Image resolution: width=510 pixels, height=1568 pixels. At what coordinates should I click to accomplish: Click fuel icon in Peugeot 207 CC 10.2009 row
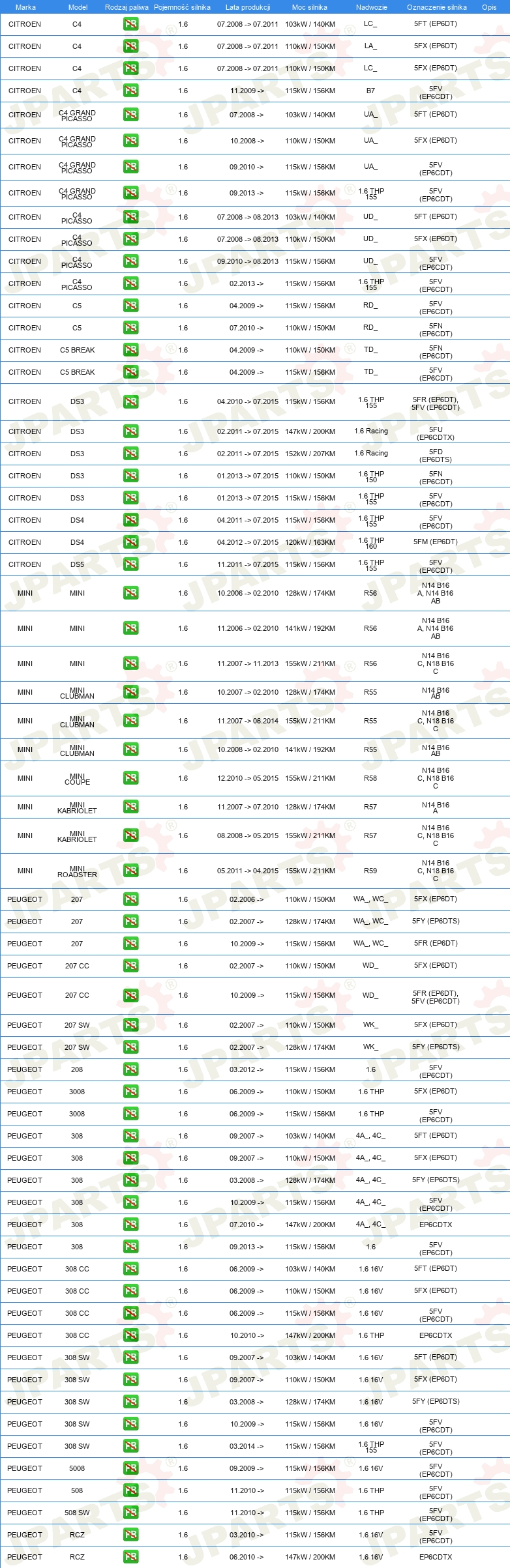(x=130, y=995)
